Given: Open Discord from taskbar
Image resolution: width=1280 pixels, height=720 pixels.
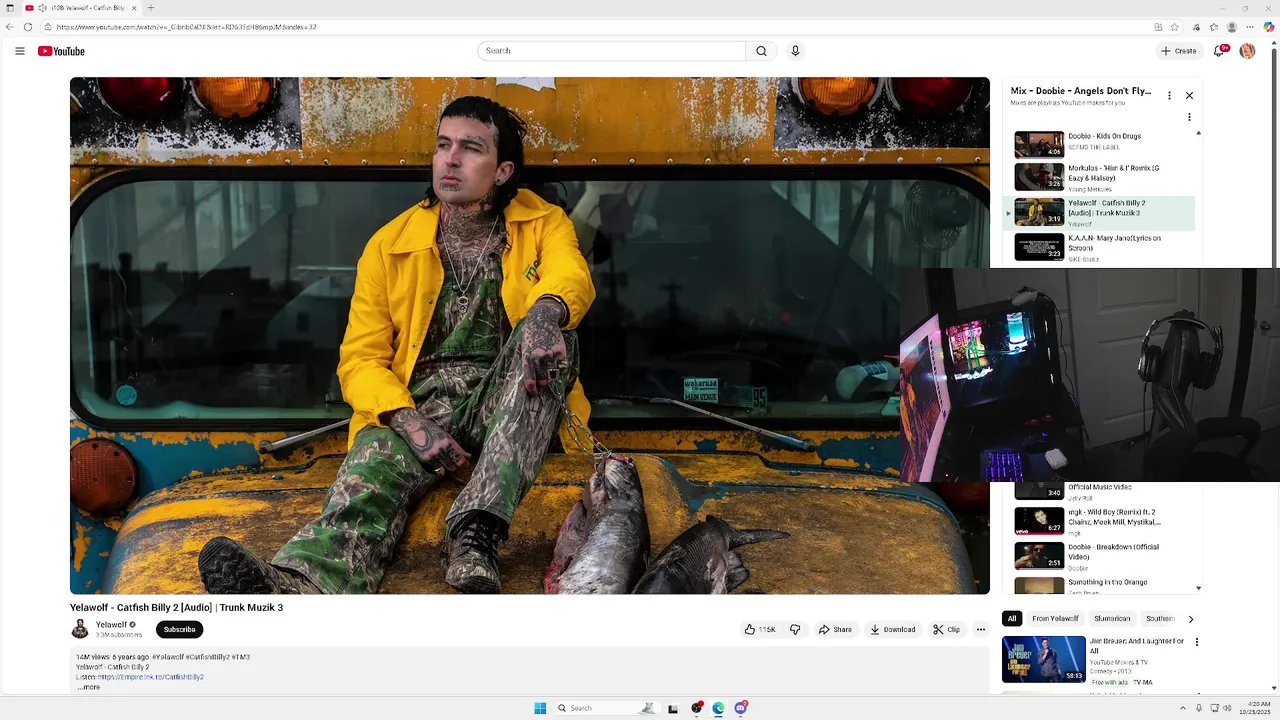Looking at the screenshot, I should (741, 708).
